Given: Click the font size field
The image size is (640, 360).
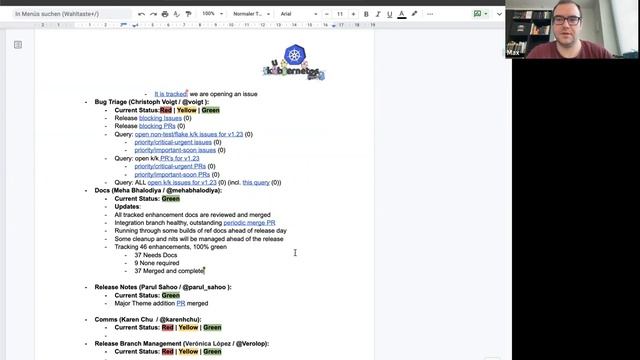Looking at the screenshot, I should pos(340,14).
